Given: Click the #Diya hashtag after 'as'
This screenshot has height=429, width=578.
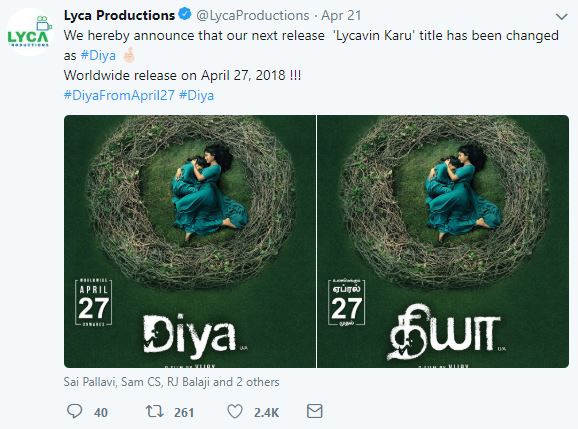Looking at the screenshot, I should (x=98, y=56).
